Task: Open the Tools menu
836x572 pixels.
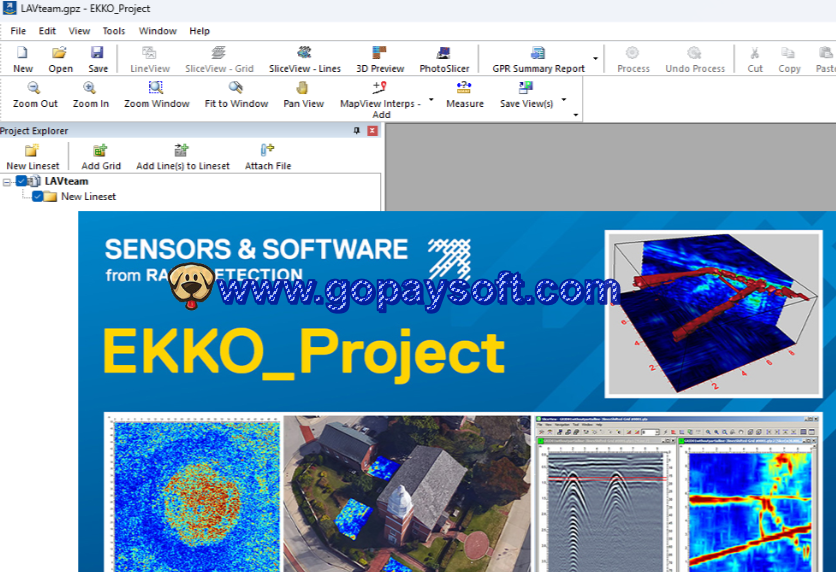Action: tap(114, 31)
